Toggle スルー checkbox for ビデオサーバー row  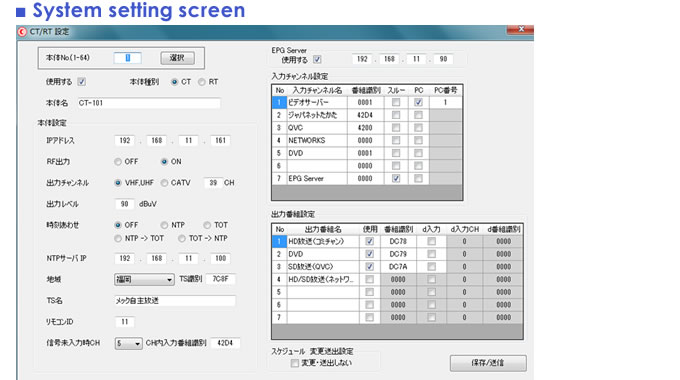396,102
